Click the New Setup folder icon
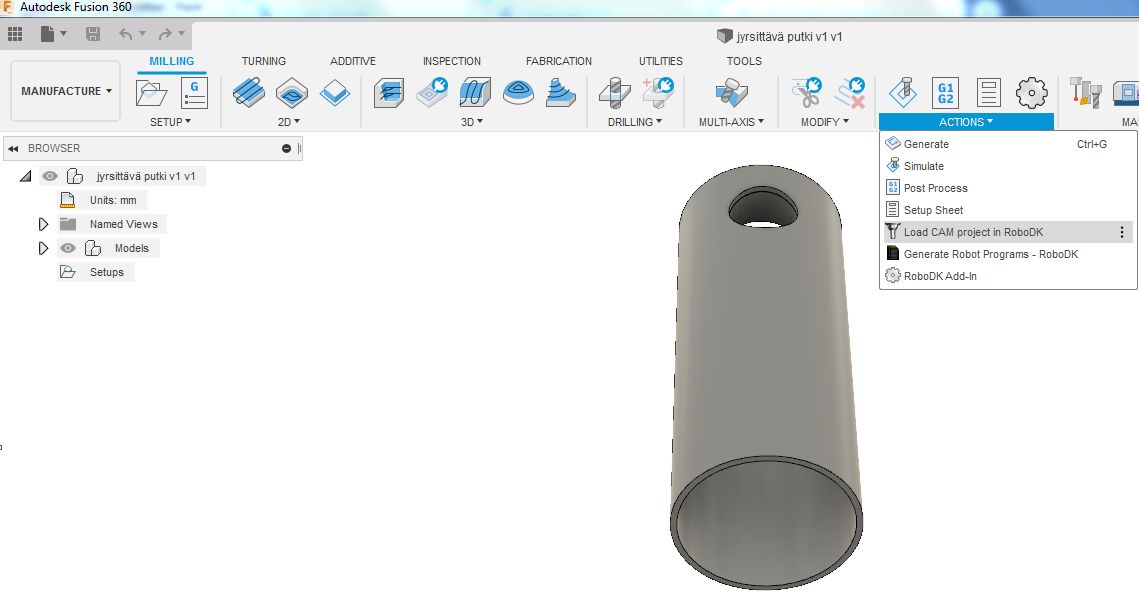Viewport: 1139px width, 613px height. point(152,93)
